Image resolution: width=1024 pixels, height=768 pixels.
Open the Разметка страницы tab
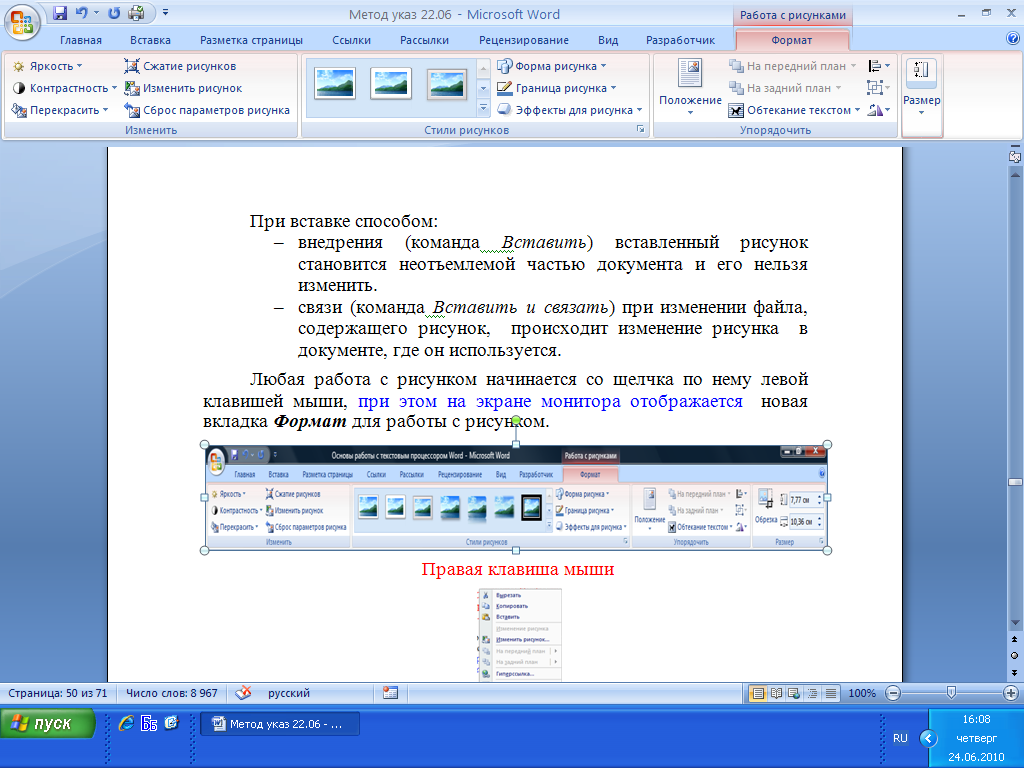click(251, 40)
